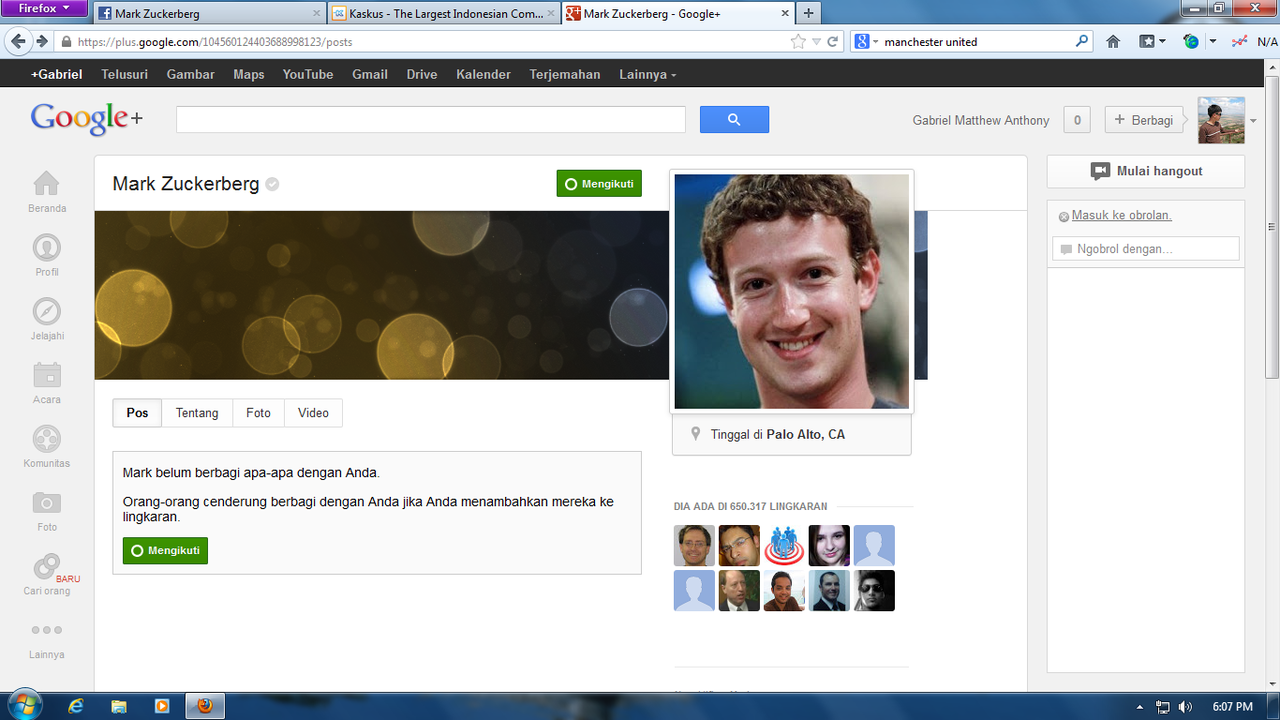Viewport: 1280px width, 720px height.
Task: Launch Internet Explorer from the taskbar
Action: [x=75, y=706]
